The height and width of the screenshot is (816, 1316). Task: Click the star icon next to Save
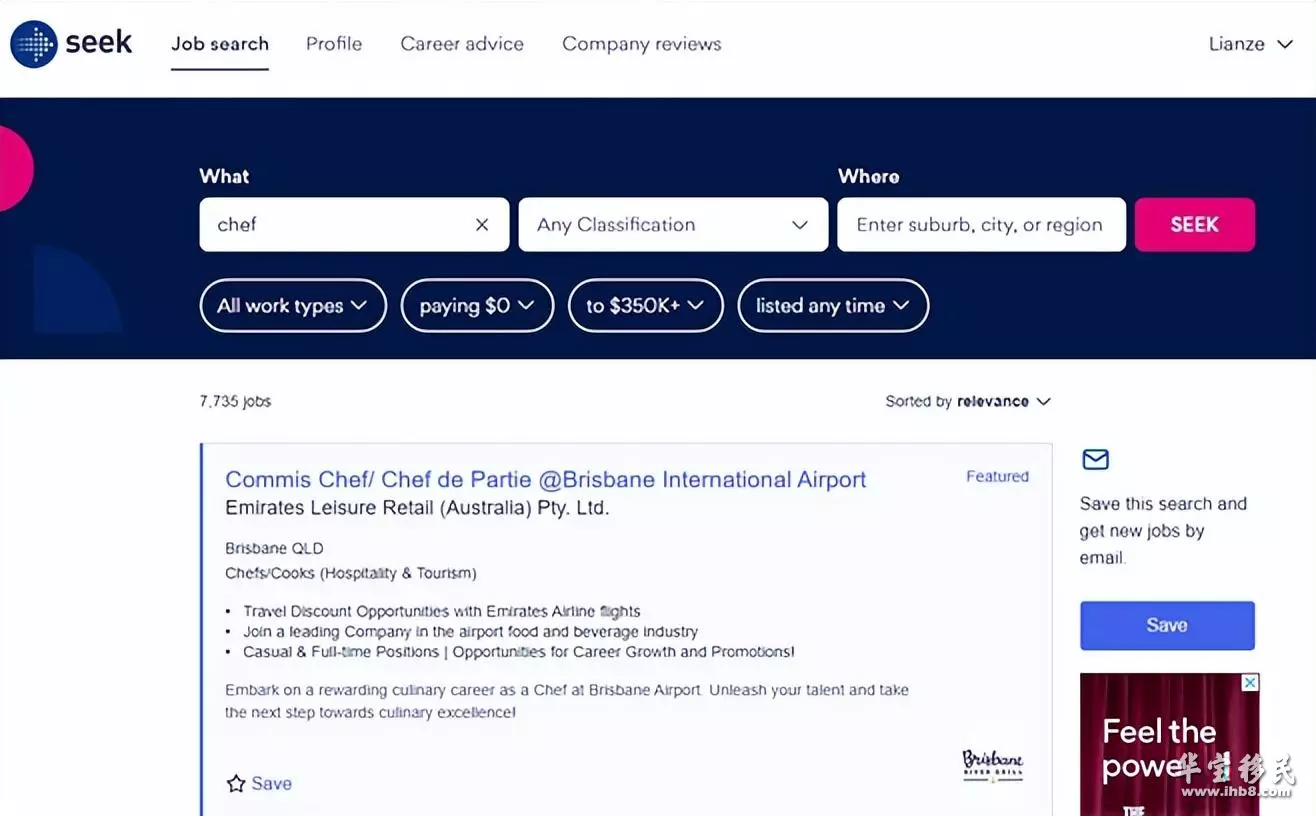click(236, 783)
